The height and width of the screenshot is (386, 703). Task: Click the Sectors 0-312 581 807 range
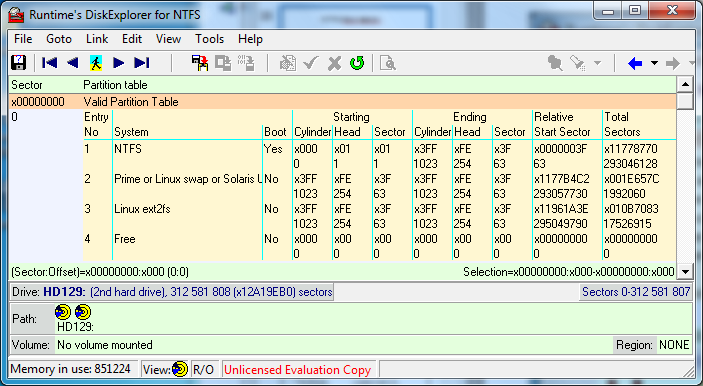pyautogui.click(x=636, y=292)
